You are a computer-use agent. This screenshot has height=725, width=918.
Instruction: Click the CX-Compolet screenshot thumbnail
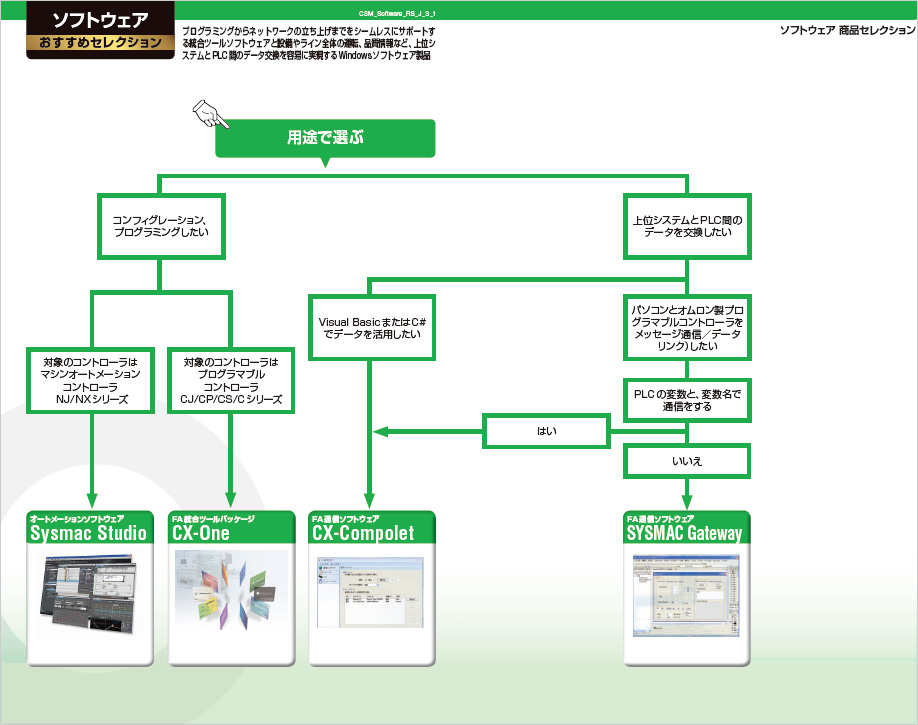click(x=370, y=593)
